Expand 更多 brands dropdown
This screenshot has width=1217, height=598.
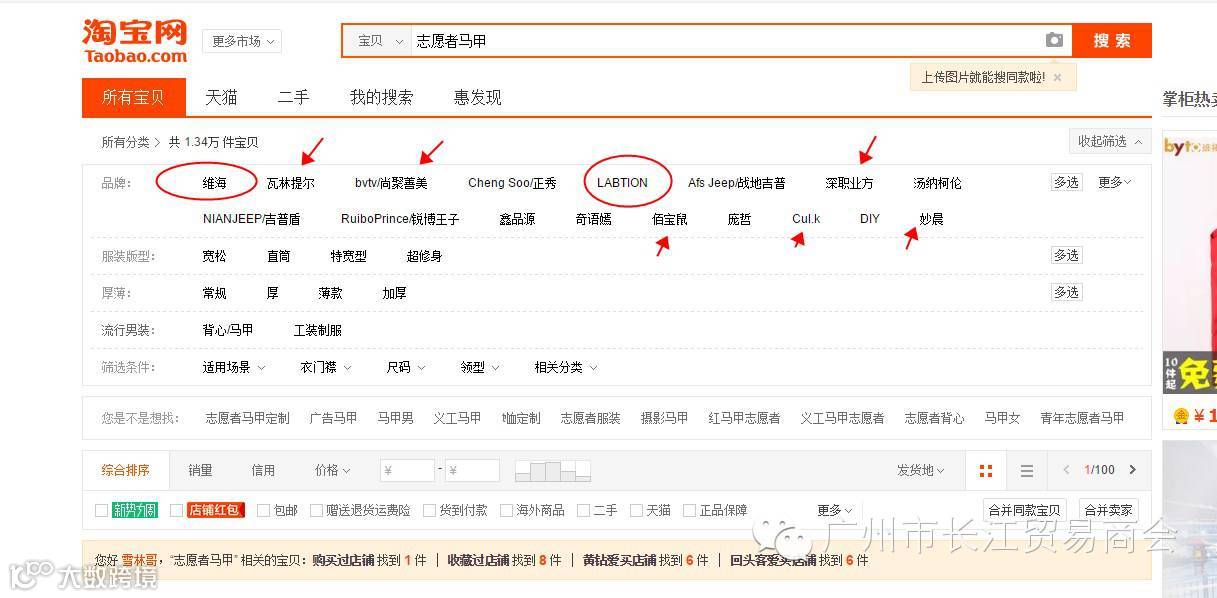pos(1114,183)
